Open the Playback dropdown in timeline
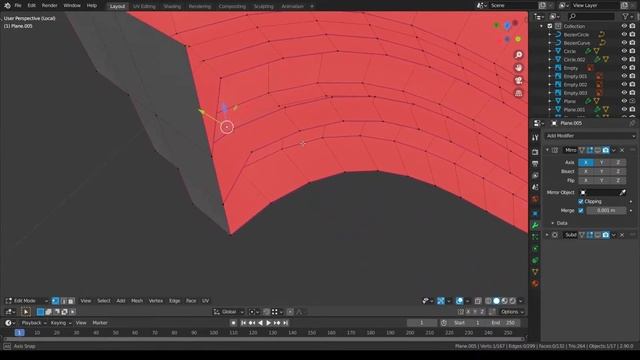The width and height of the screenshot is (640, 360). 33,323
